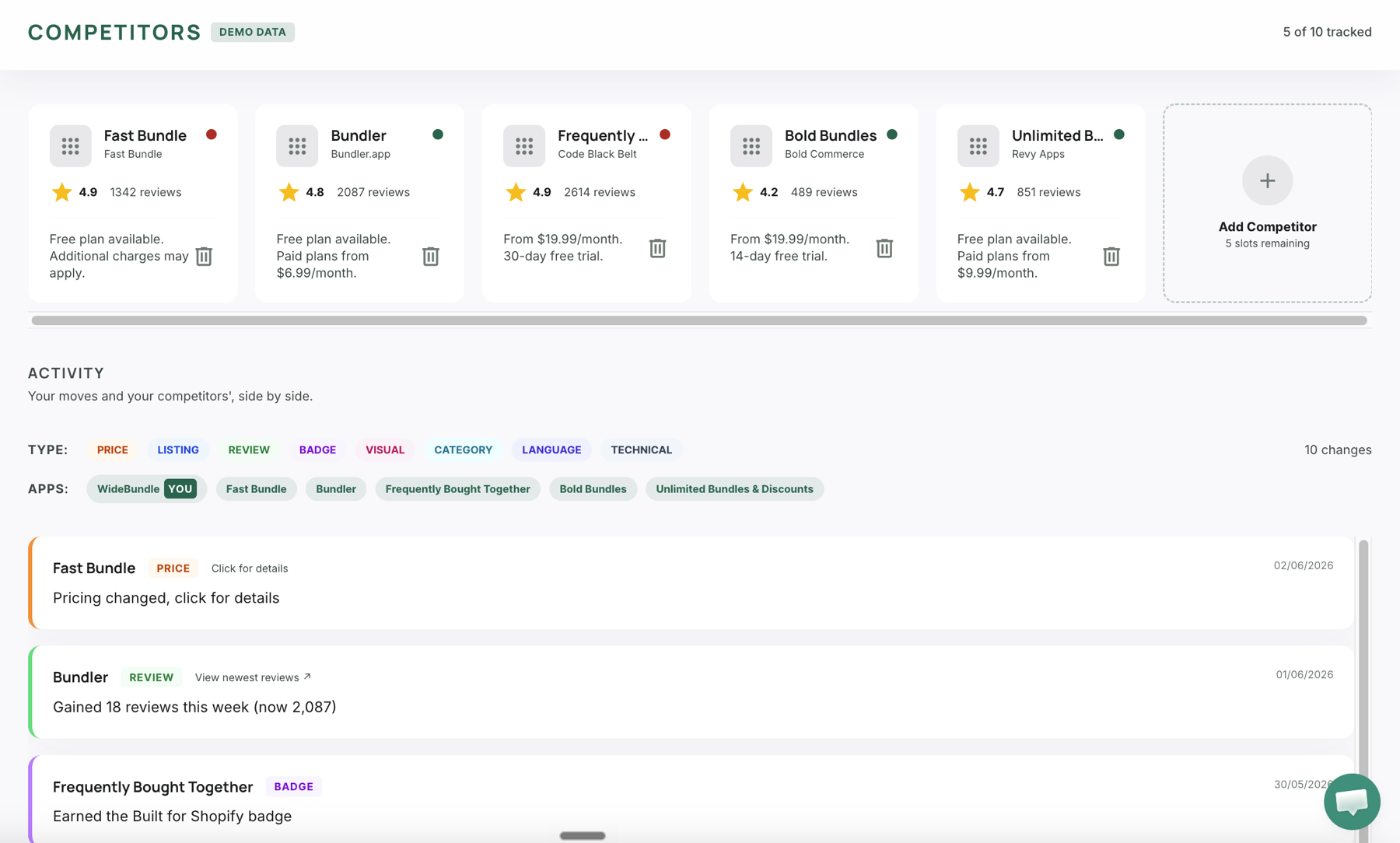Click the Add Competitor label
Screen dimensions: 1400x843
pos(1268,226)
